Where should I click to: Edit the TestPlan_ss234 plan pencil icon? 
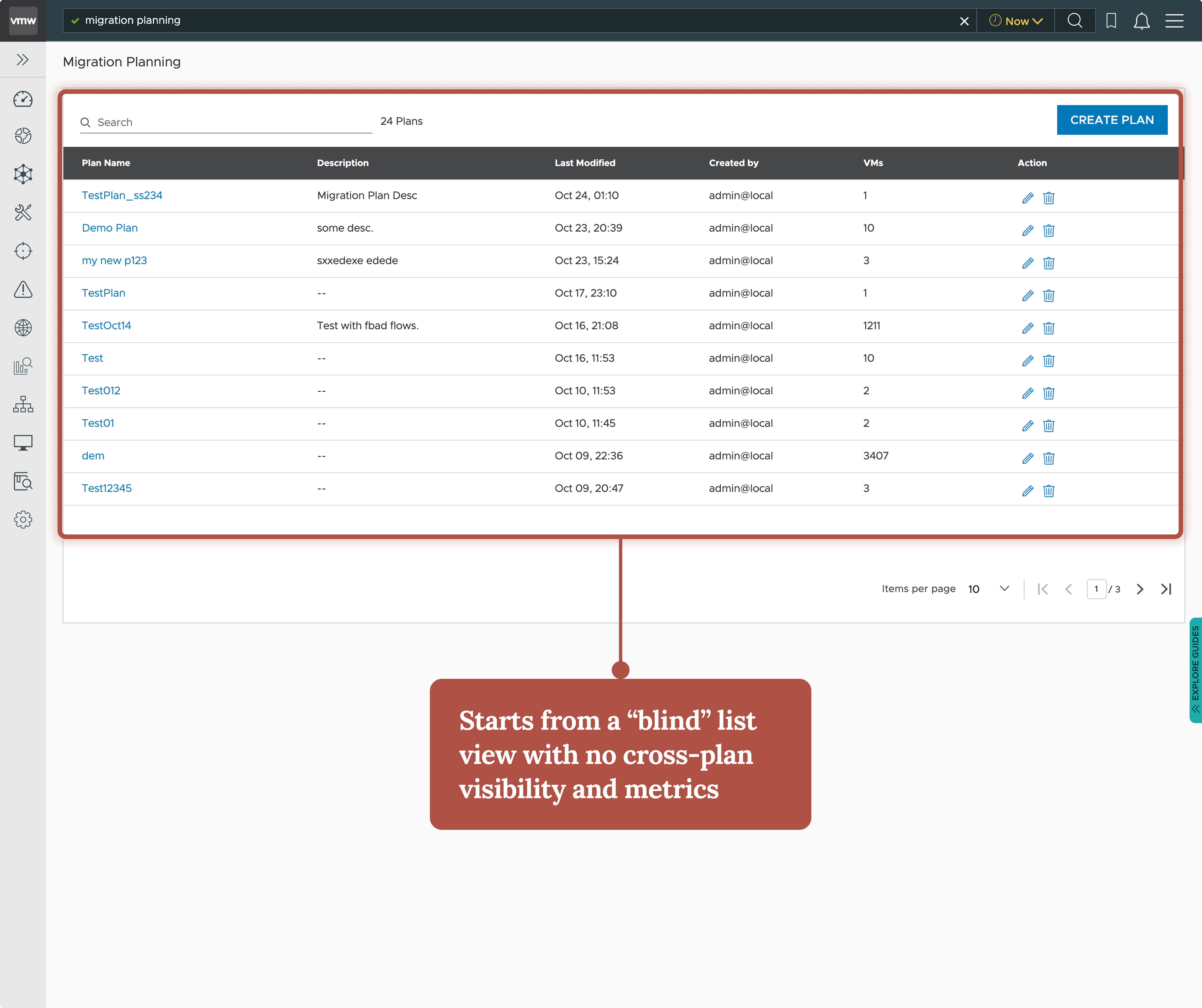click(1028, 198)
